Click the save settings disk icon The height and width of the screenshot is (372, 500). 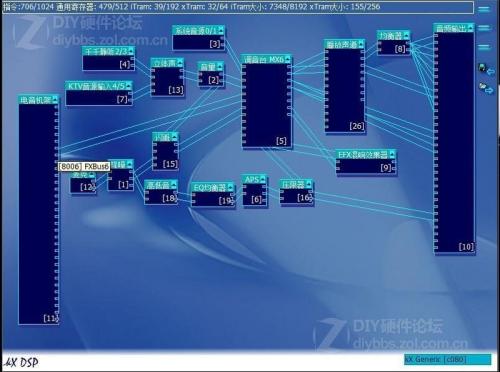[485, 69]
